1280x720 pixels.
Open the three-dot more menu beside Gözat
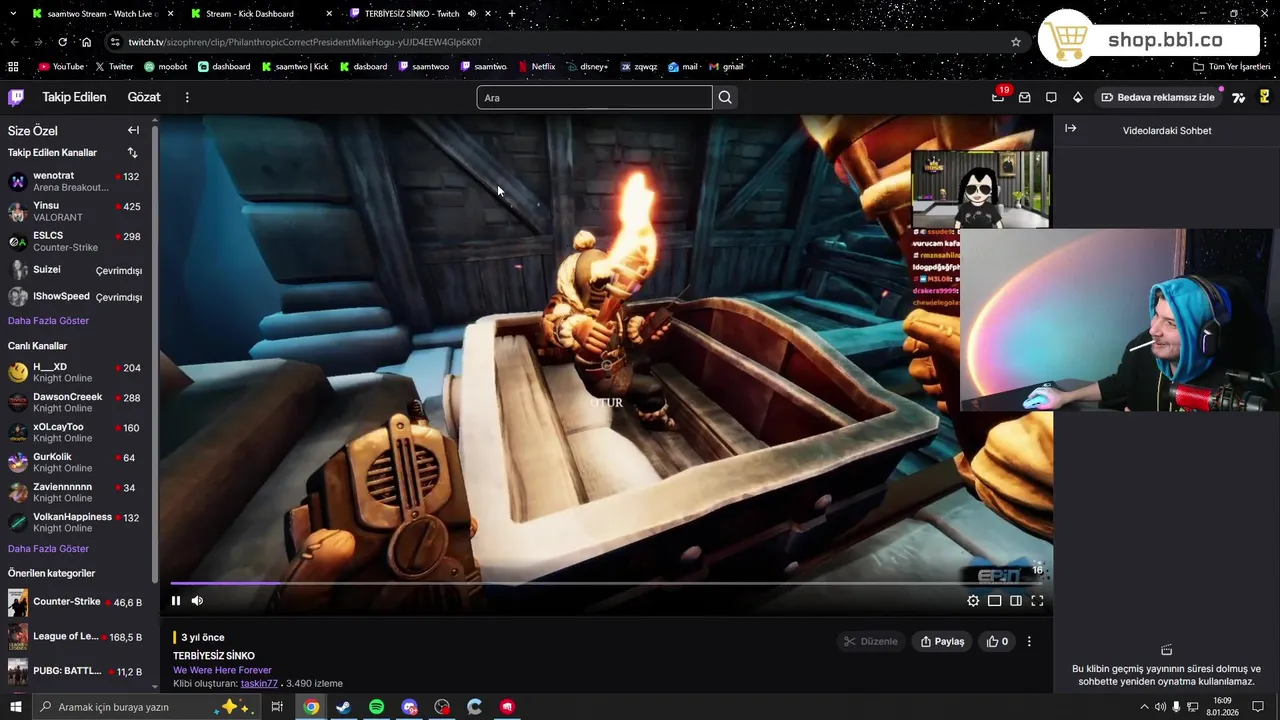pyautogui.click(x=187, y=97)
